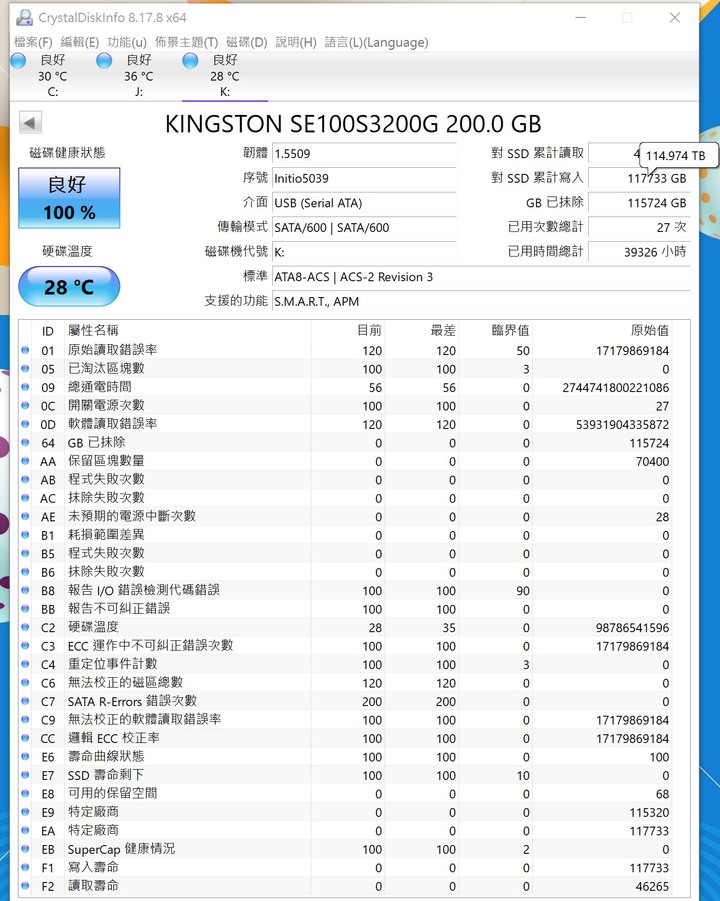Click GB erased value 115724 GB
The image size is (720, 901).
coord(639,203)
